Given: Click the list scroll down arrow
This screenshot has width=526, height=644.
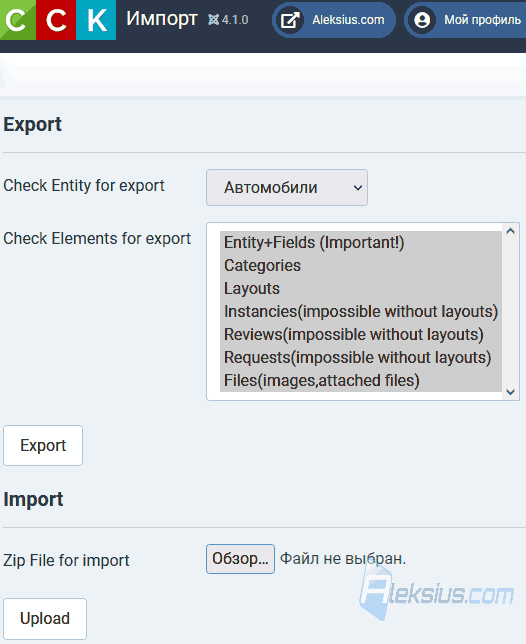Looking at the screenshot, I should (x=510, y=392).
